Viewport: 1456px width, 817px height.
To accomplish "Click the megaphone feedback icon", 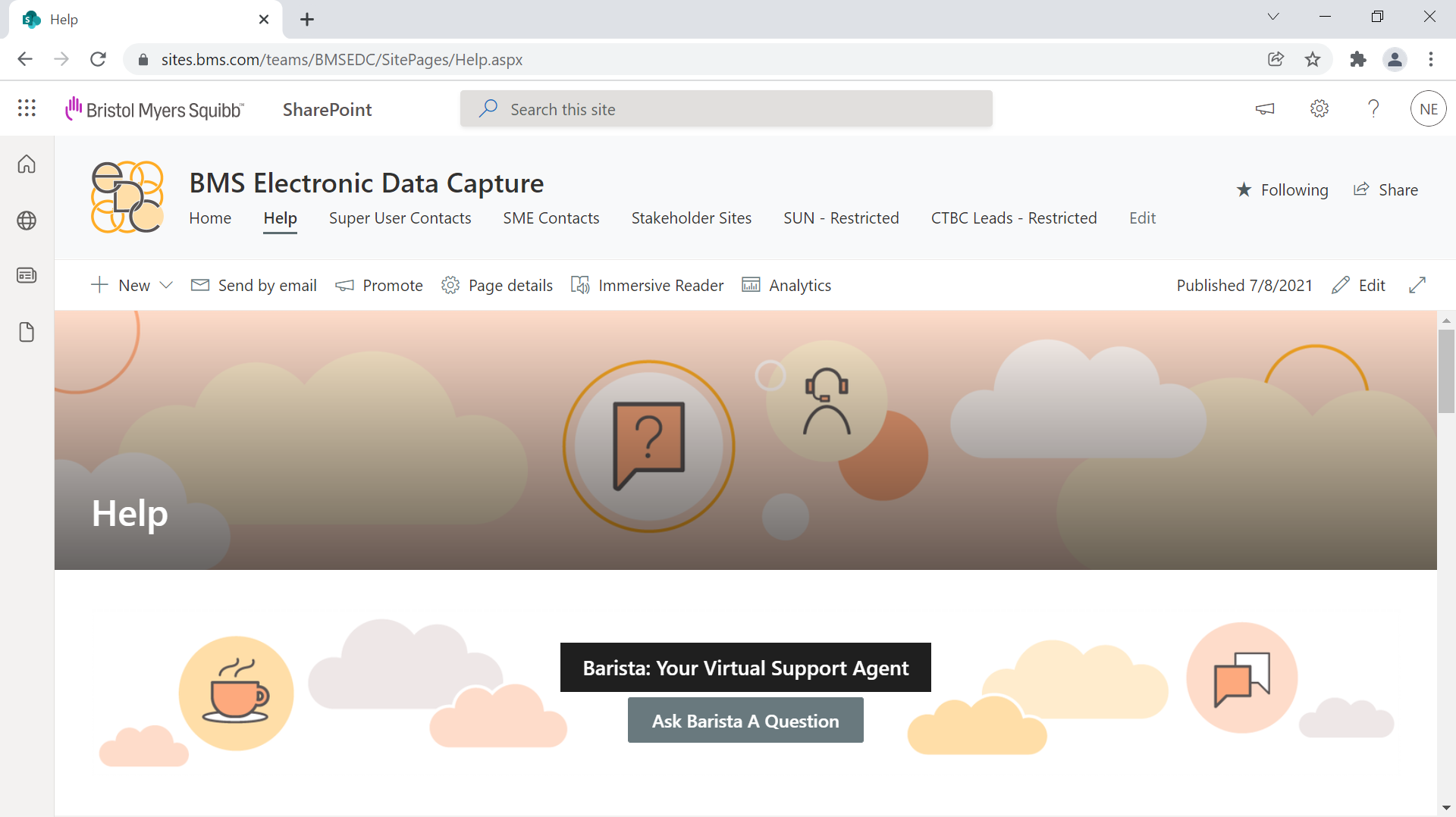I will pyautogui.click(x=1265, y=108).
